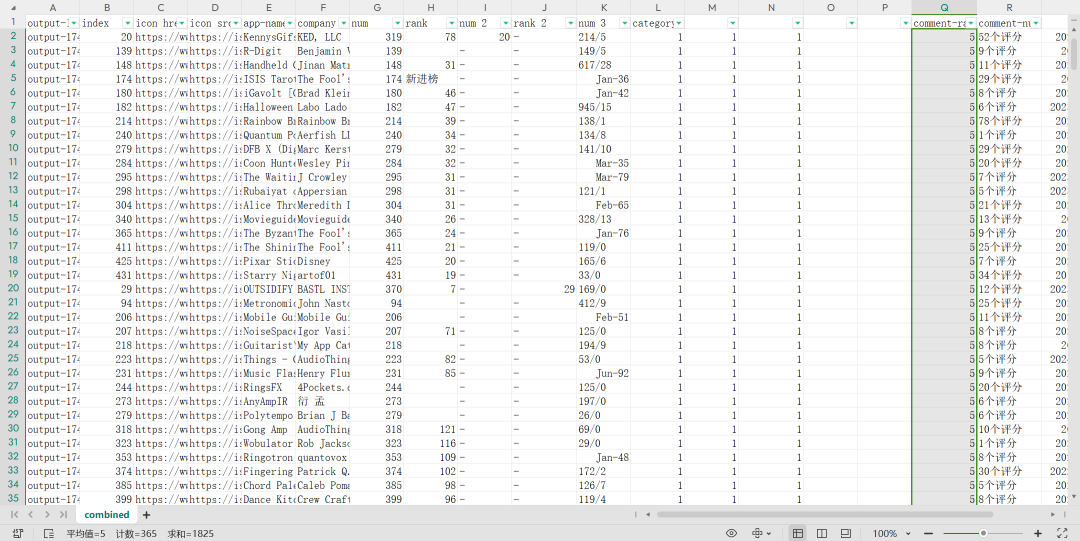Select row 5 header
Viewport: 1080px width, 541px height.
pyautogui.click(x=13, y=79)
